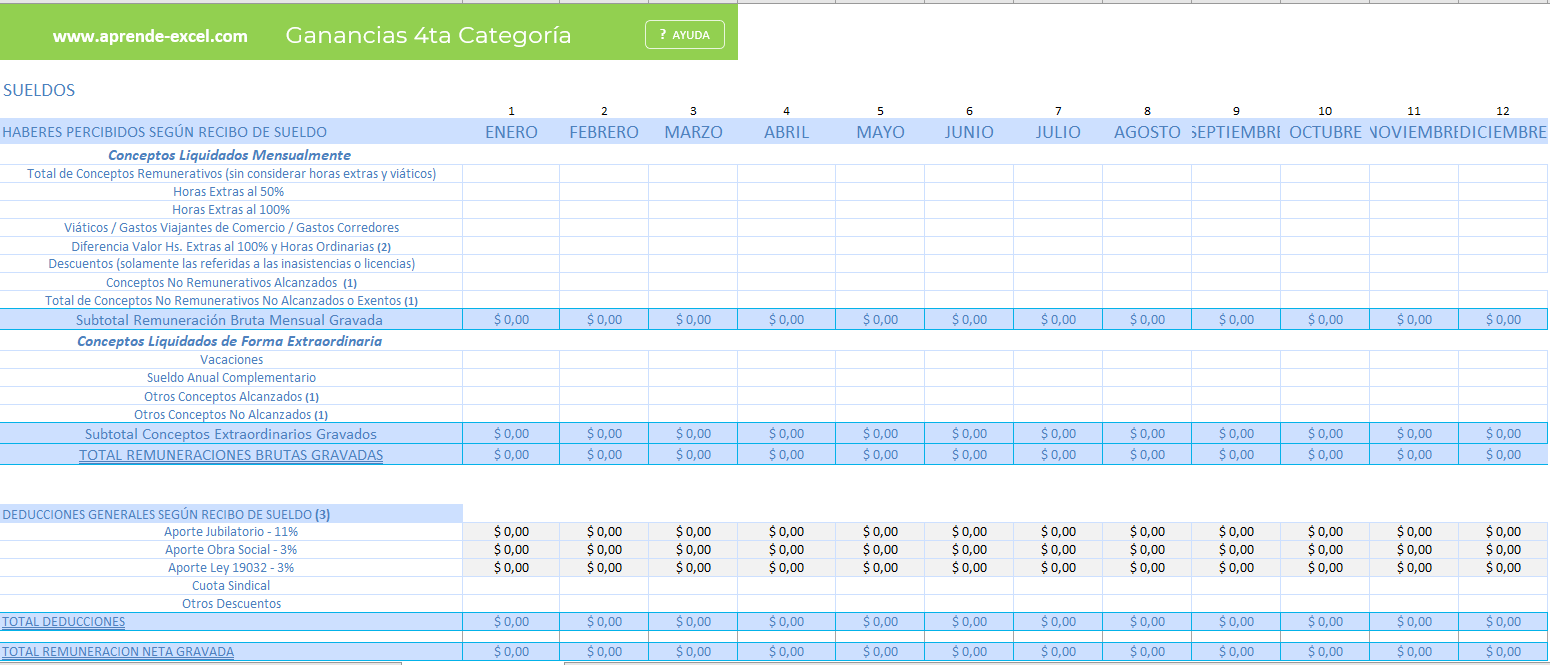The height and width of the screenshot is (665, 1550).
Task: Select the SUELDOS section heading
Action: [x=39, y=90]
